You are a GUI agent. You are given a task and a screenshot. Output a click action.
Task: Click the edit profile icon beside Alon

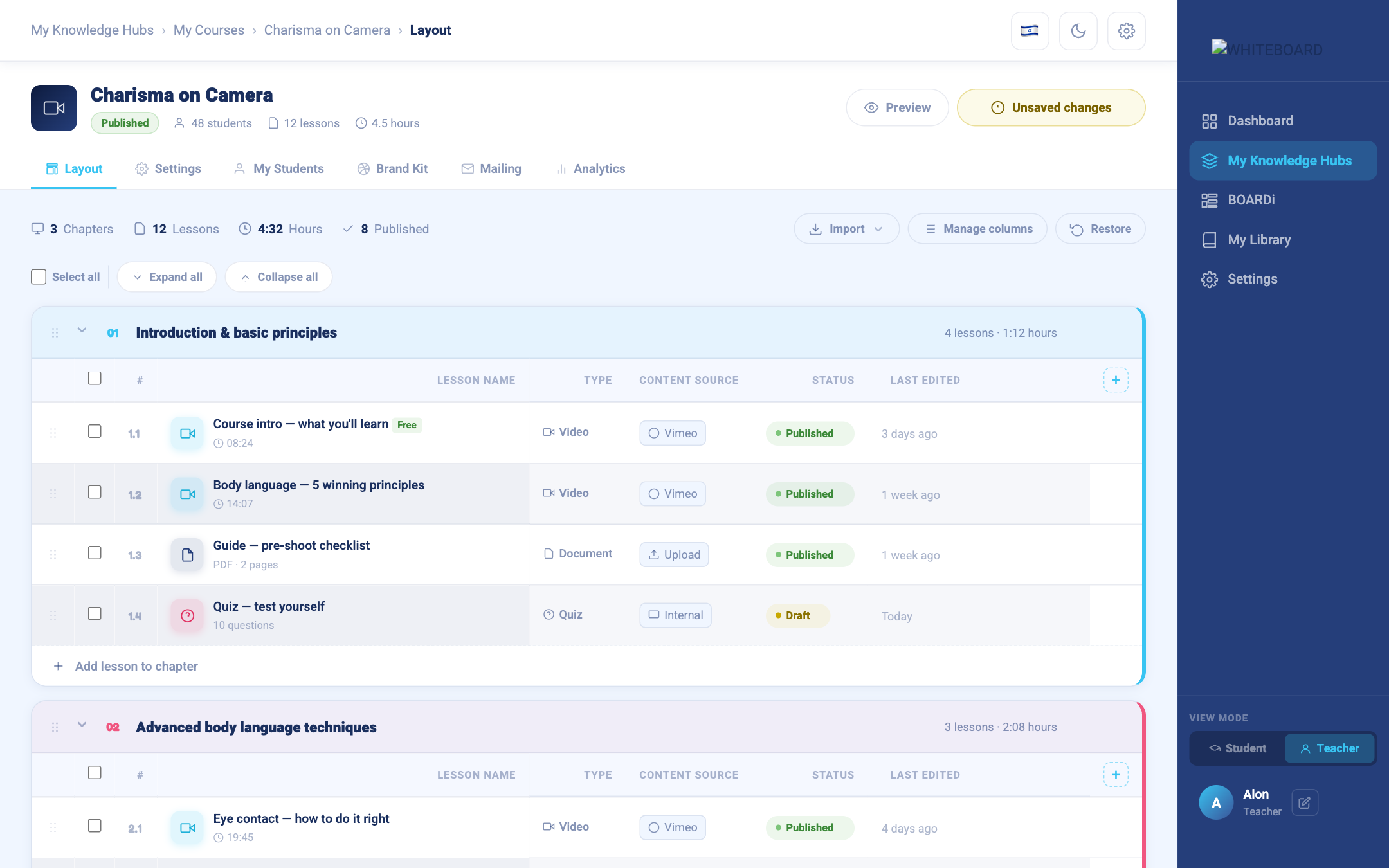click(1305, 802)
